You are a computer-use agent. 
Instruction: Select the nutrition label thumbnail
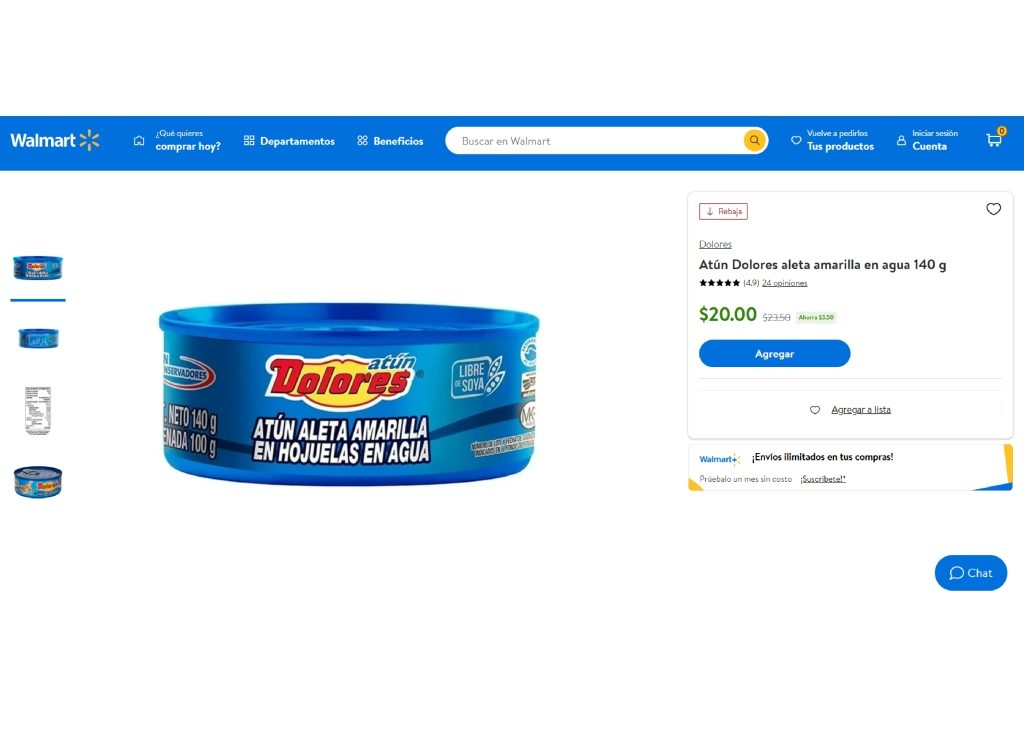[38, 410]
